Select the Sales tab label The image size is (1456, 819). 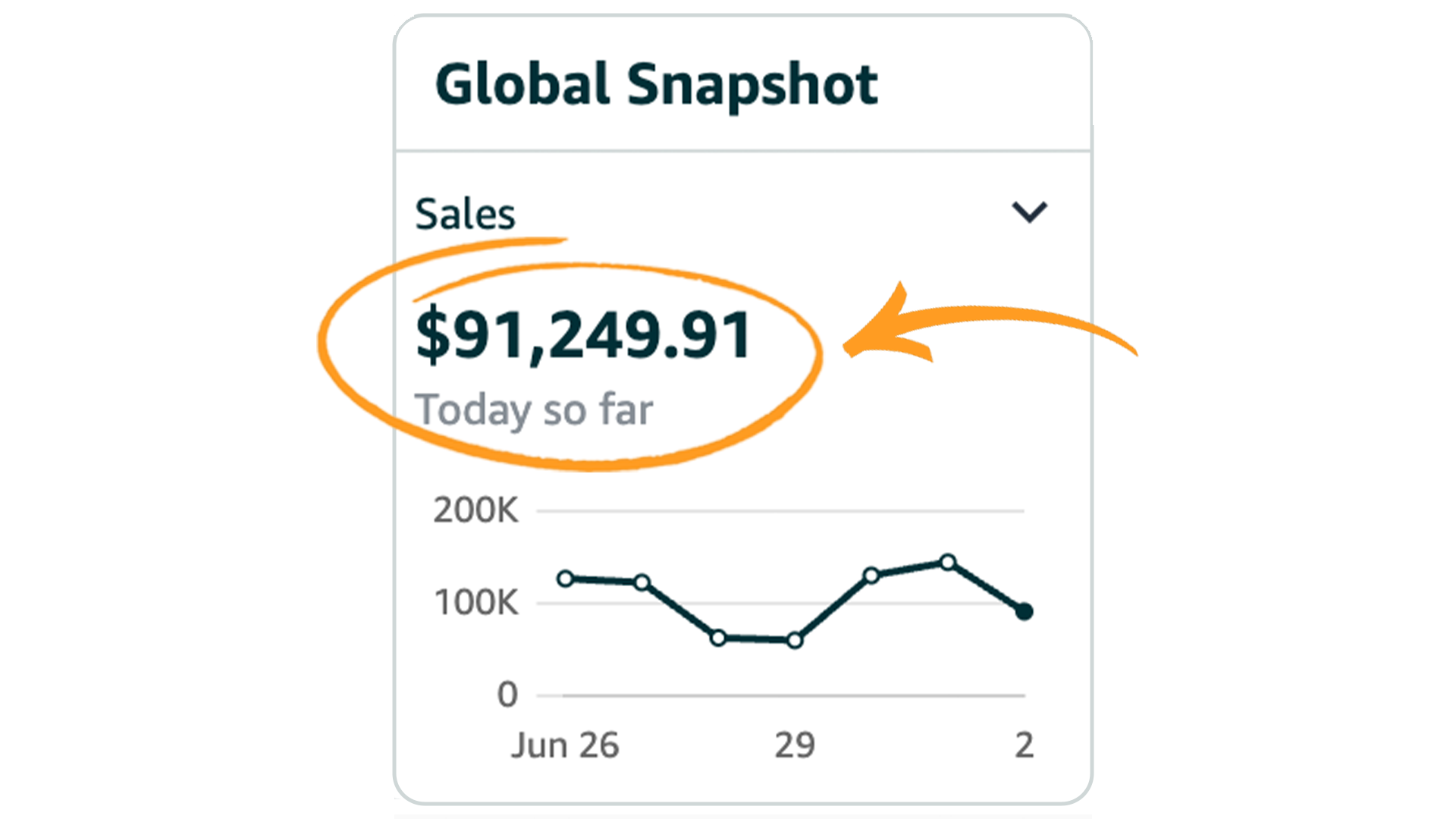click(466, 213)
